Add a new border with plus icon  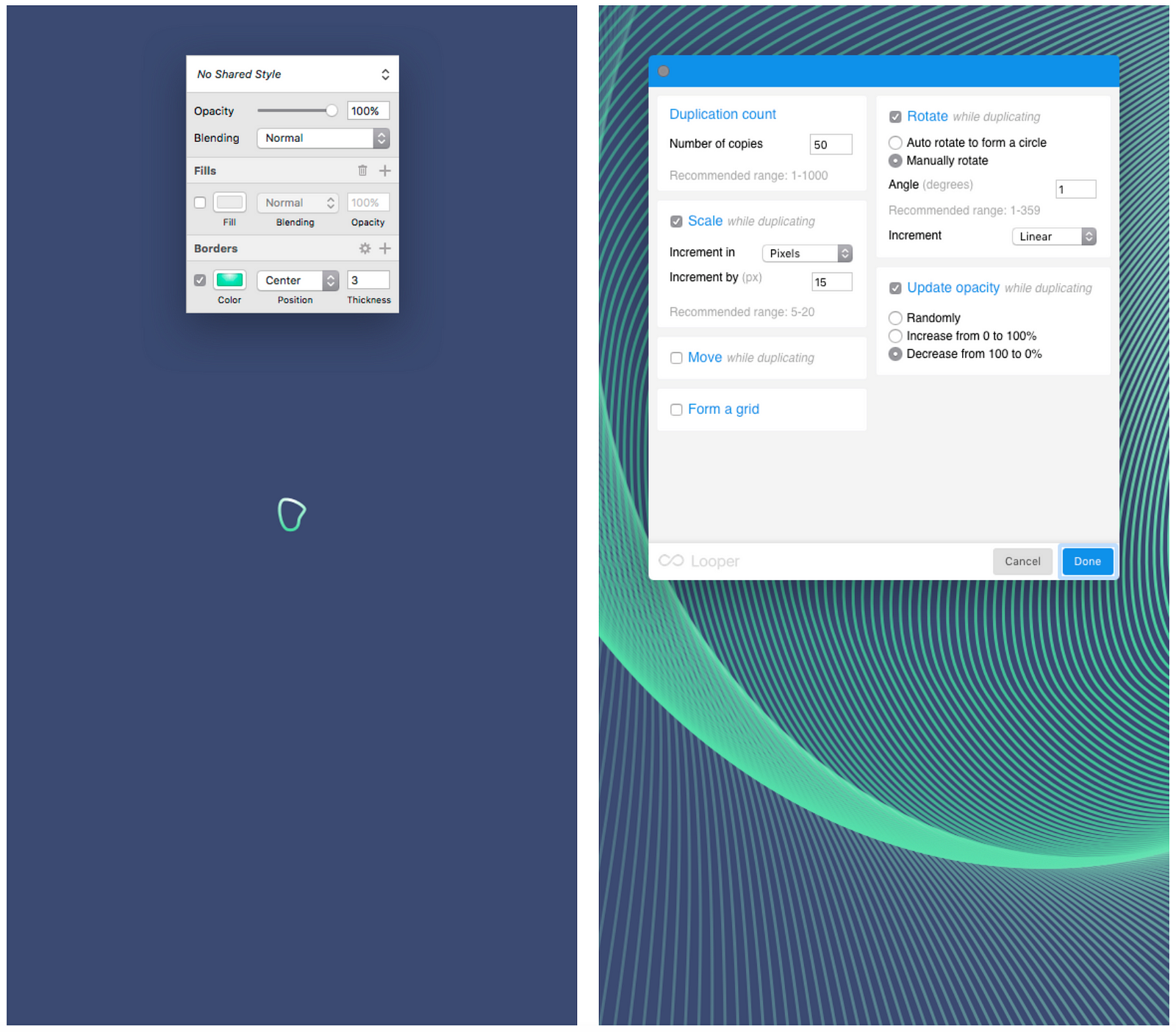pyautogui.click(x=384, y=248)
